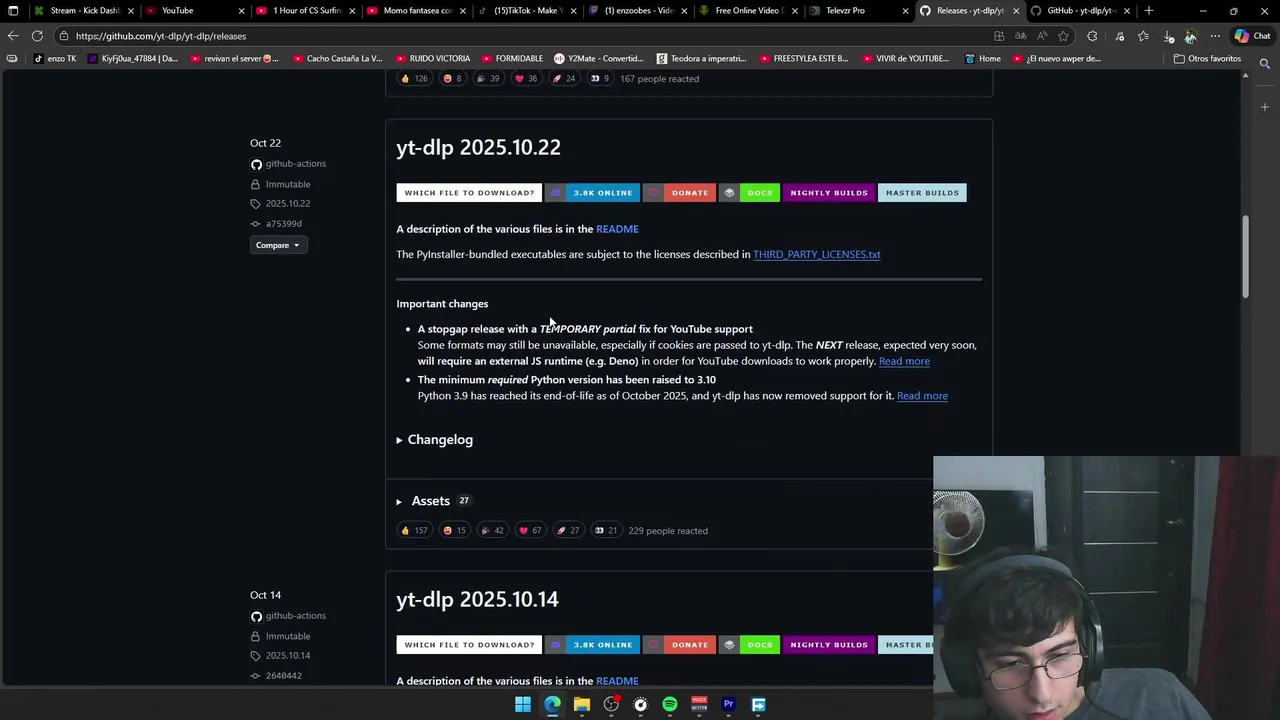Open the translate icon in address bar
This screenshot has height=720, width=1280.
pos(1021,36)
